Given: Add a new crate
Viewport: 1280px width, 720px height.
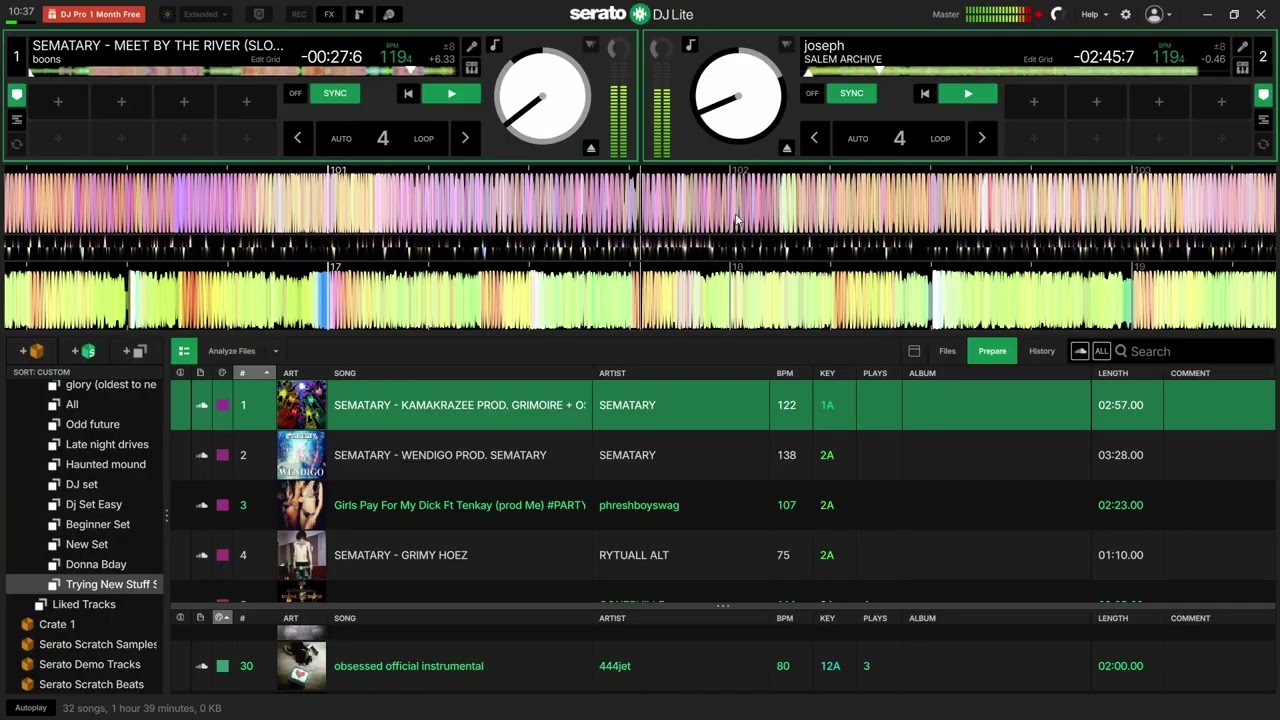Looking at the screenshot, I should tap(32, 351).
